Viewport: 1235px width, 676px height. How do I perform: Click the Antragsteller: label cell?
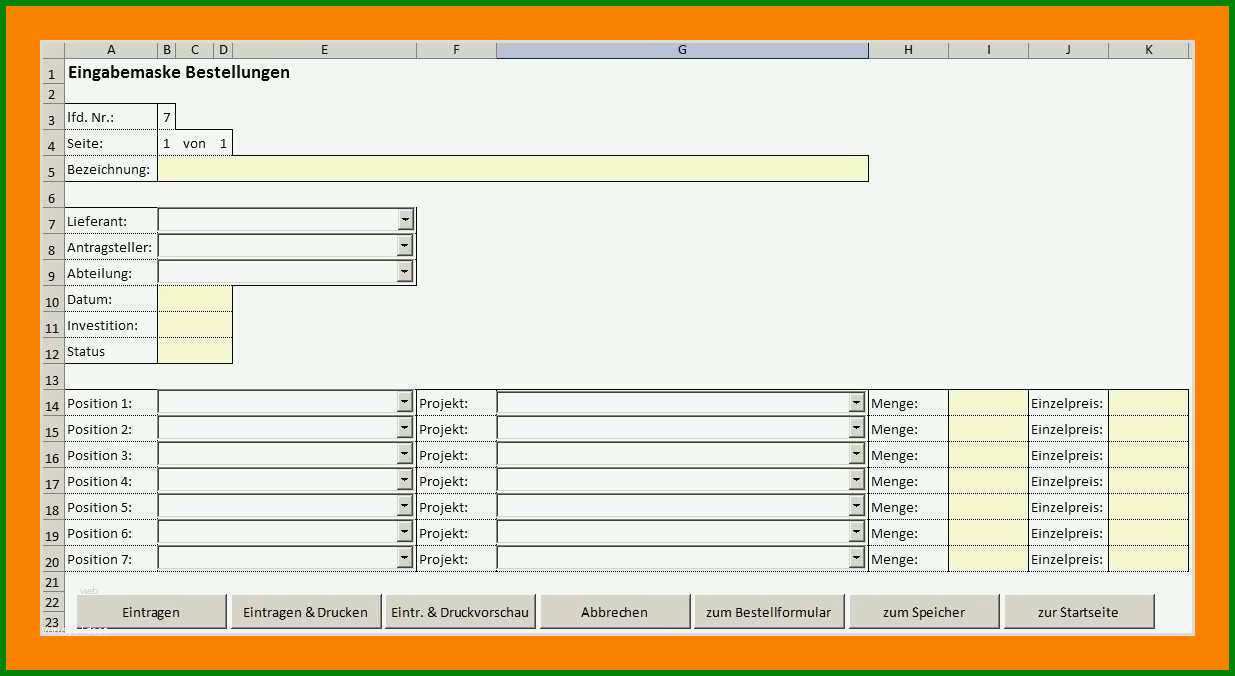coord(111,246)
